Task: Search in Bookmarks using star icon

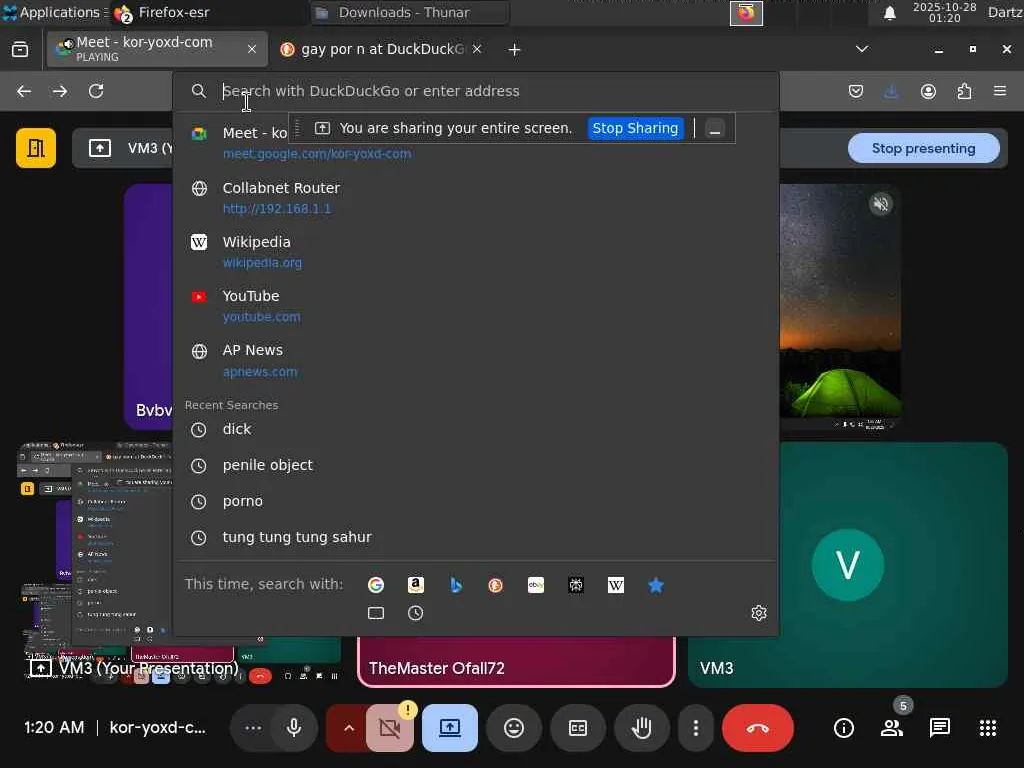Action: 656,585
